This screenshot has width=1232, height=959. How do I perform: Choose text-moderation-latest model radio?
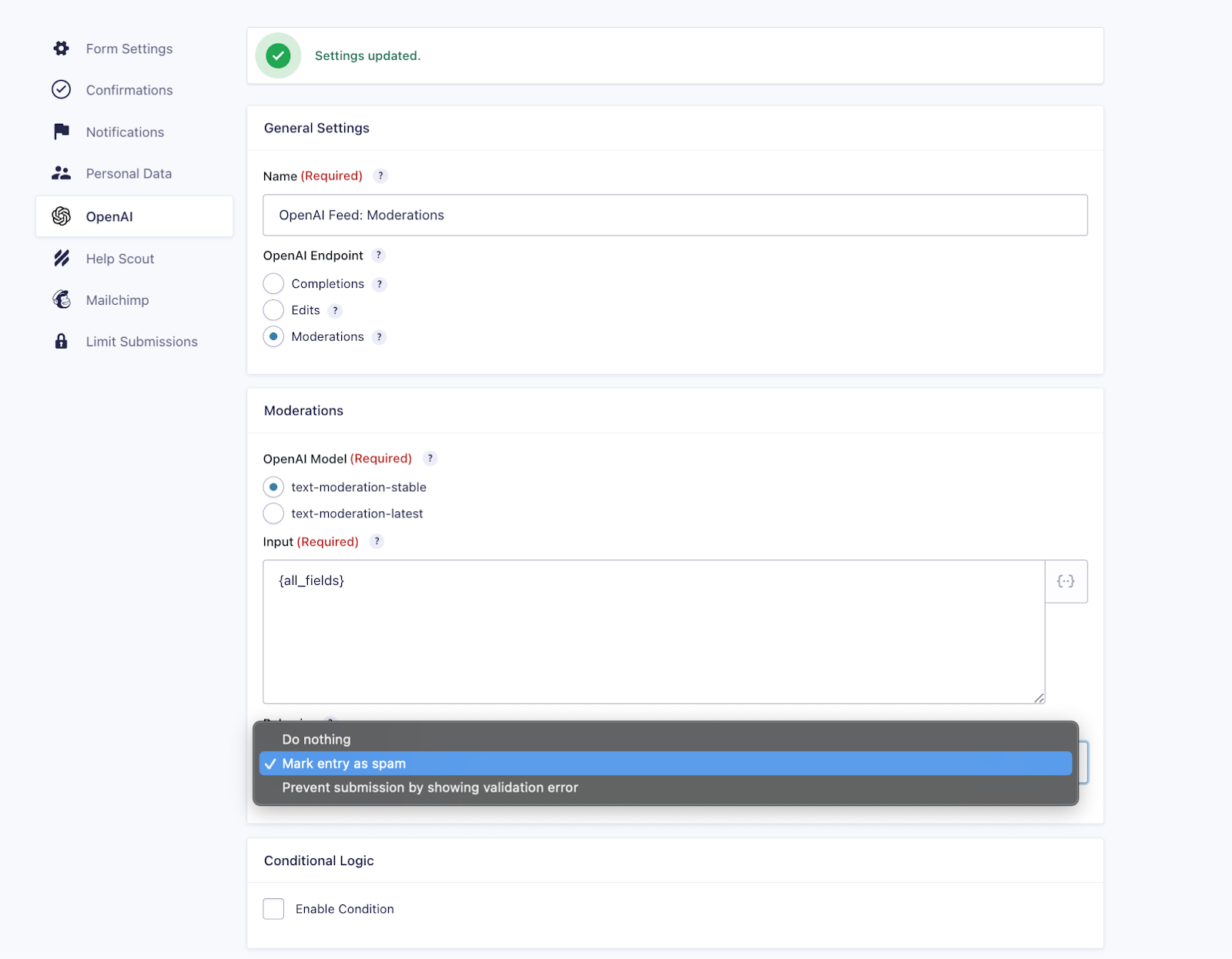[x=273, y=513]
